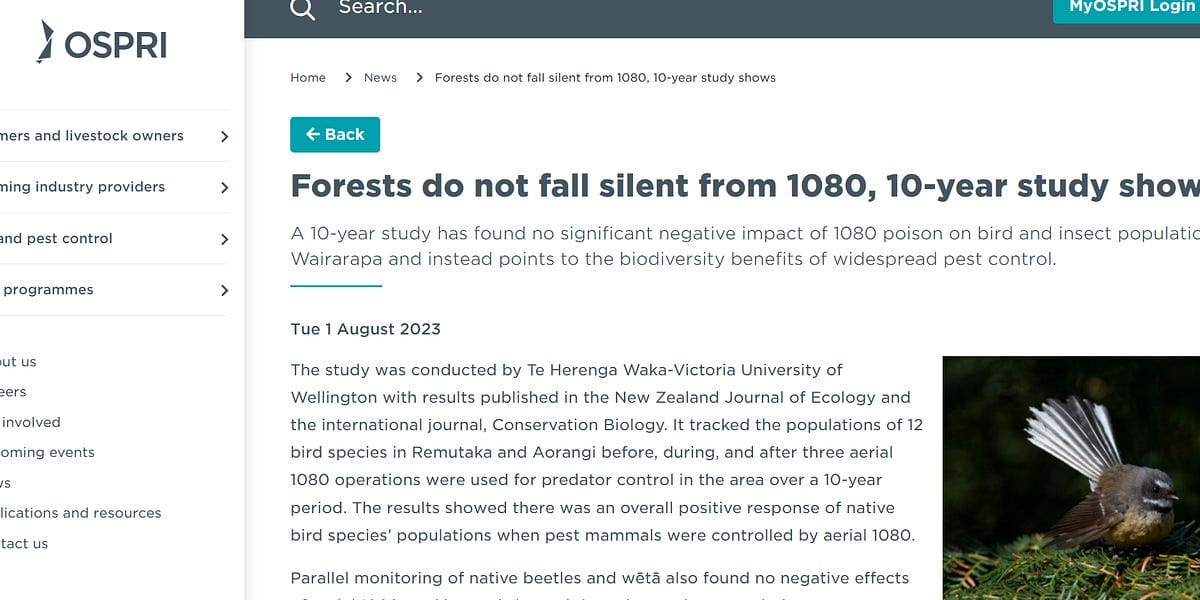Select the pest control menu item
Viewport: 1200px width, 600px height.
click(56, 239)
